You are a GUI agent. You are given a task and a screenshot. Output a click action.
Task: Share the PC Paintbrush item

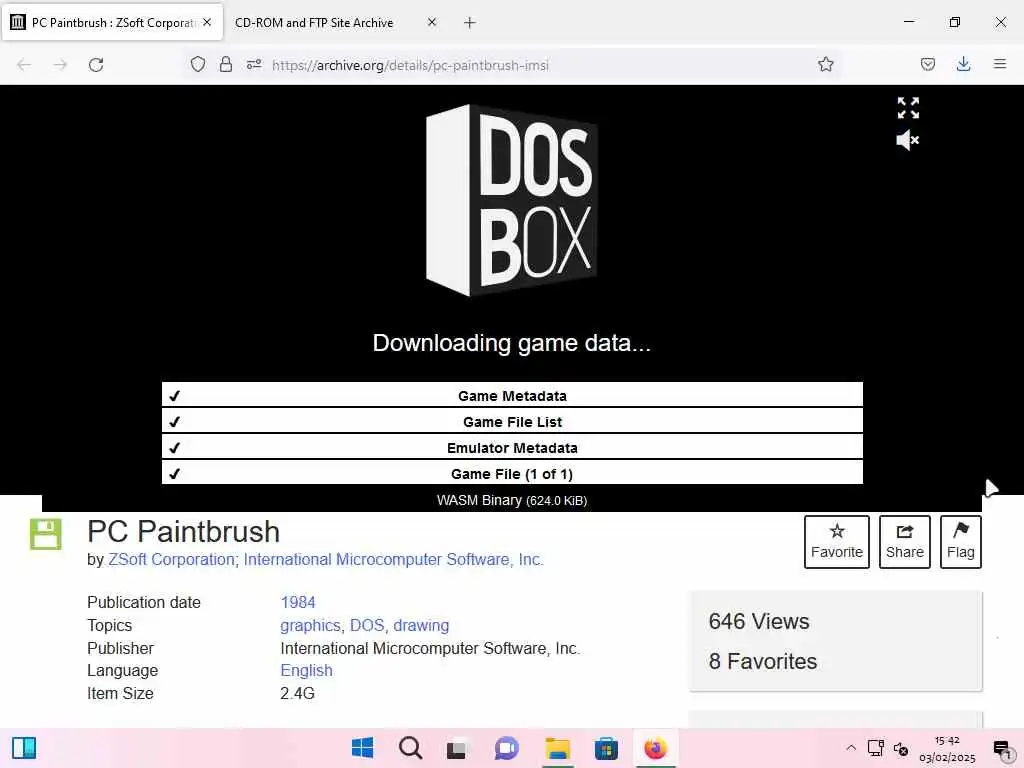pyautogui.click(x=904, y=542)
